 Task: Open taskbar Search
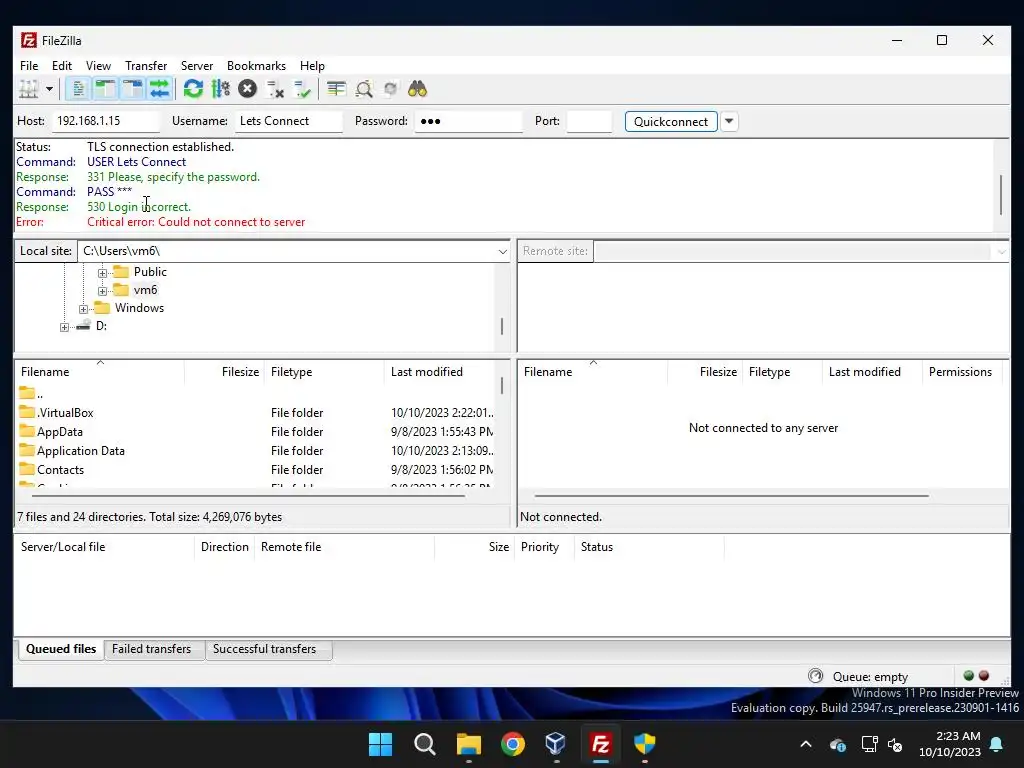[x=424, y=744]
